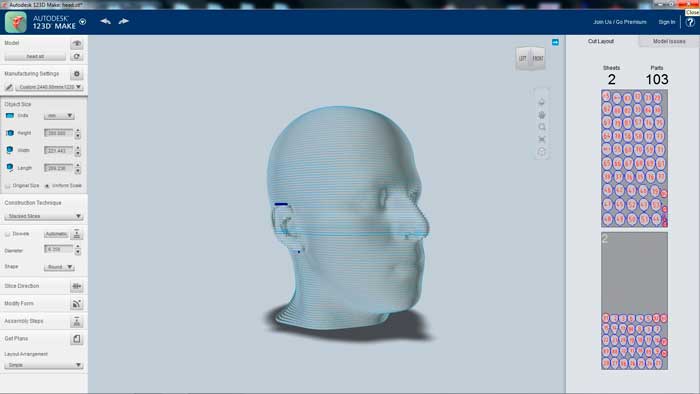Click the pencil edit settings icon
The height and width of the screenshot is (394, 700).
tap(9, 87)
